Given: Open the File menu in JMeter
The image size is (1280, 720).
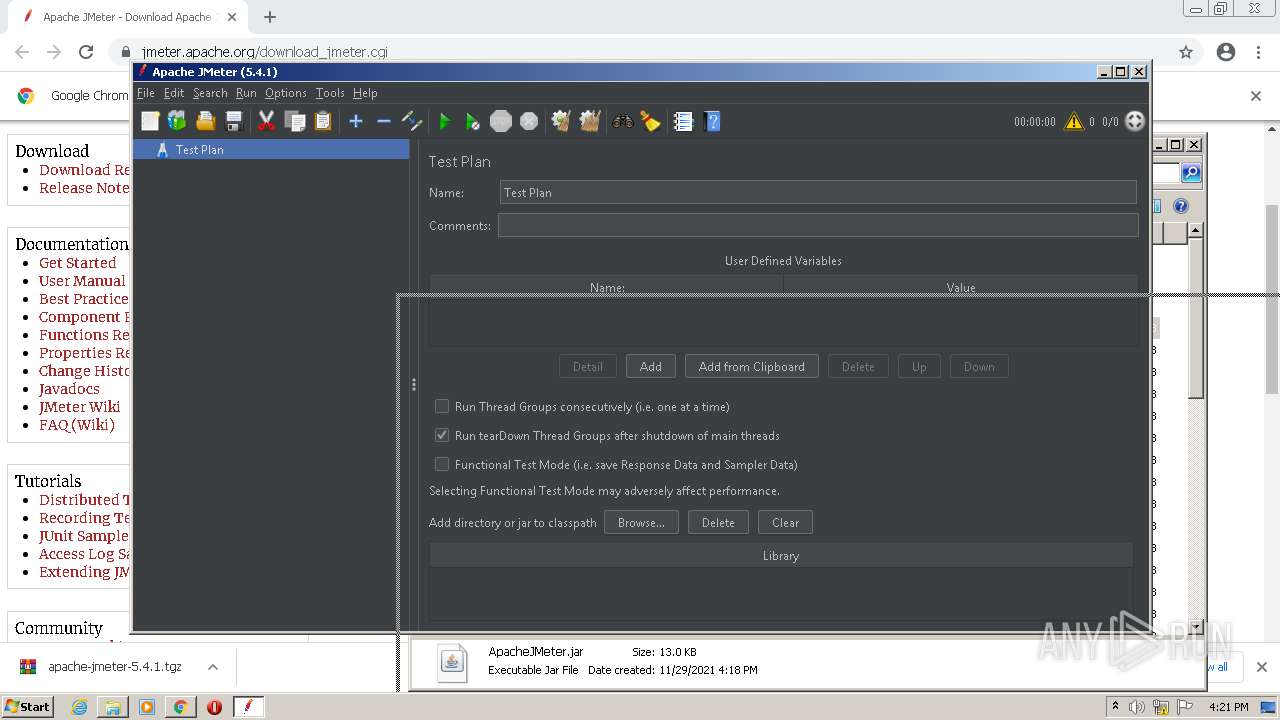Looking at the screenshot, I should tap(146, 93).
